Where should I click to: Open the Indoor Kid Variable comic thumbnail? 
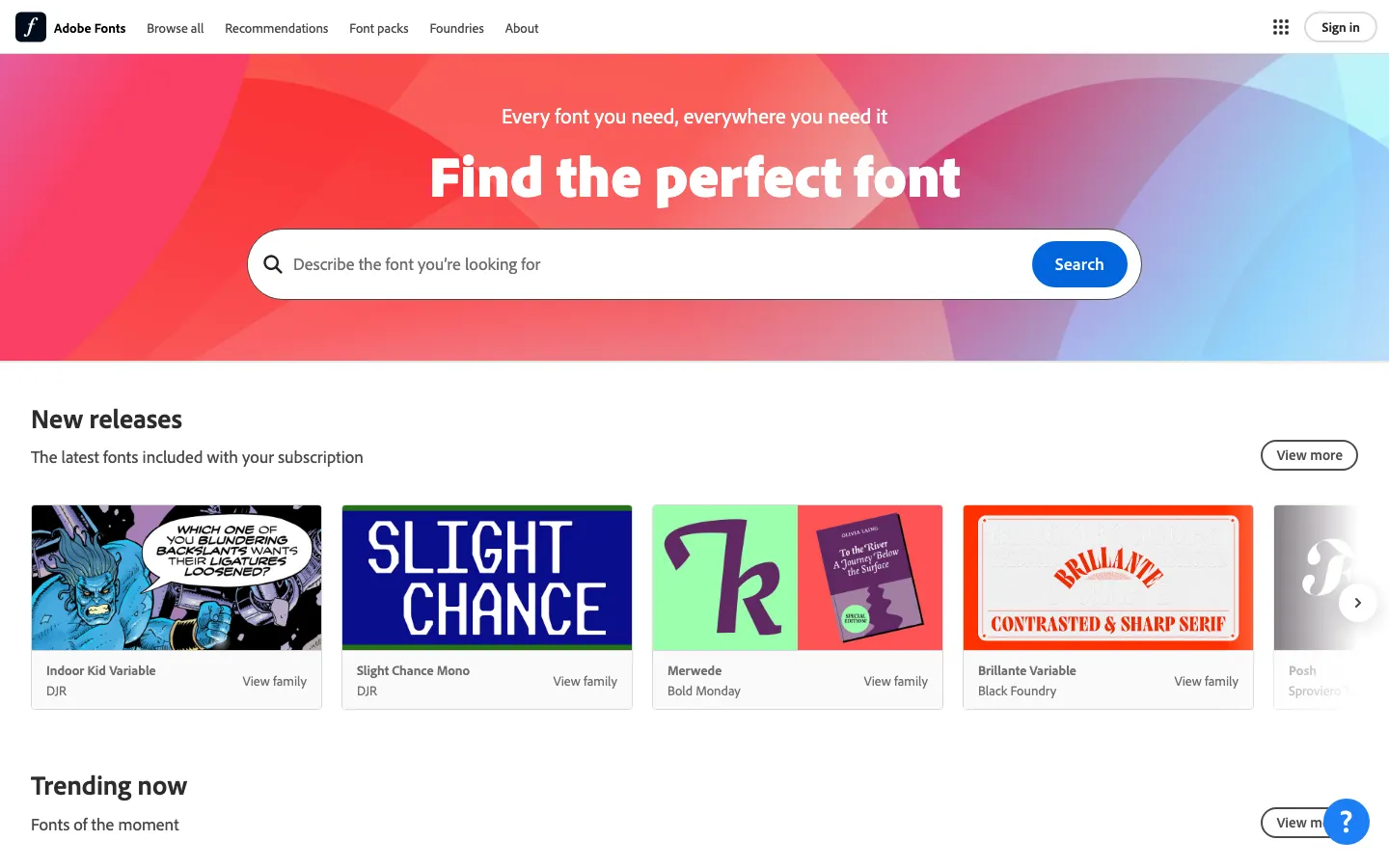click(x=177, y=578)
